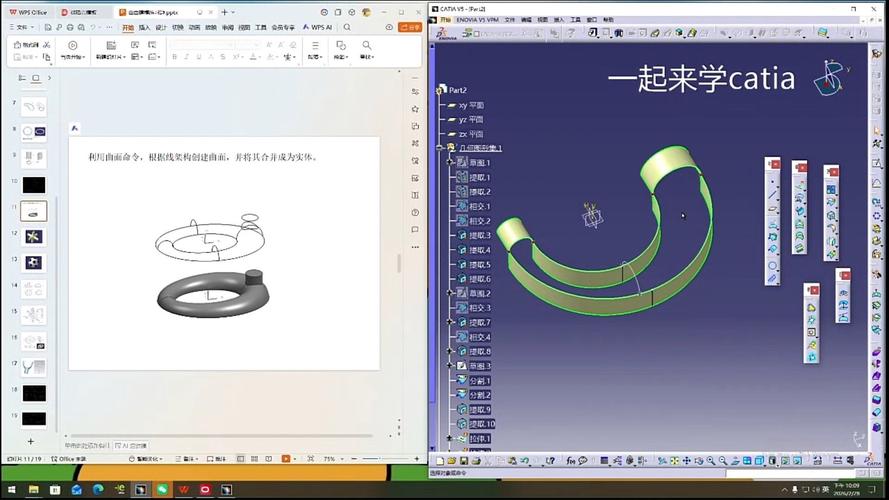Click the orange share button in WPS
Screen dimensions: 889x500
410,27
